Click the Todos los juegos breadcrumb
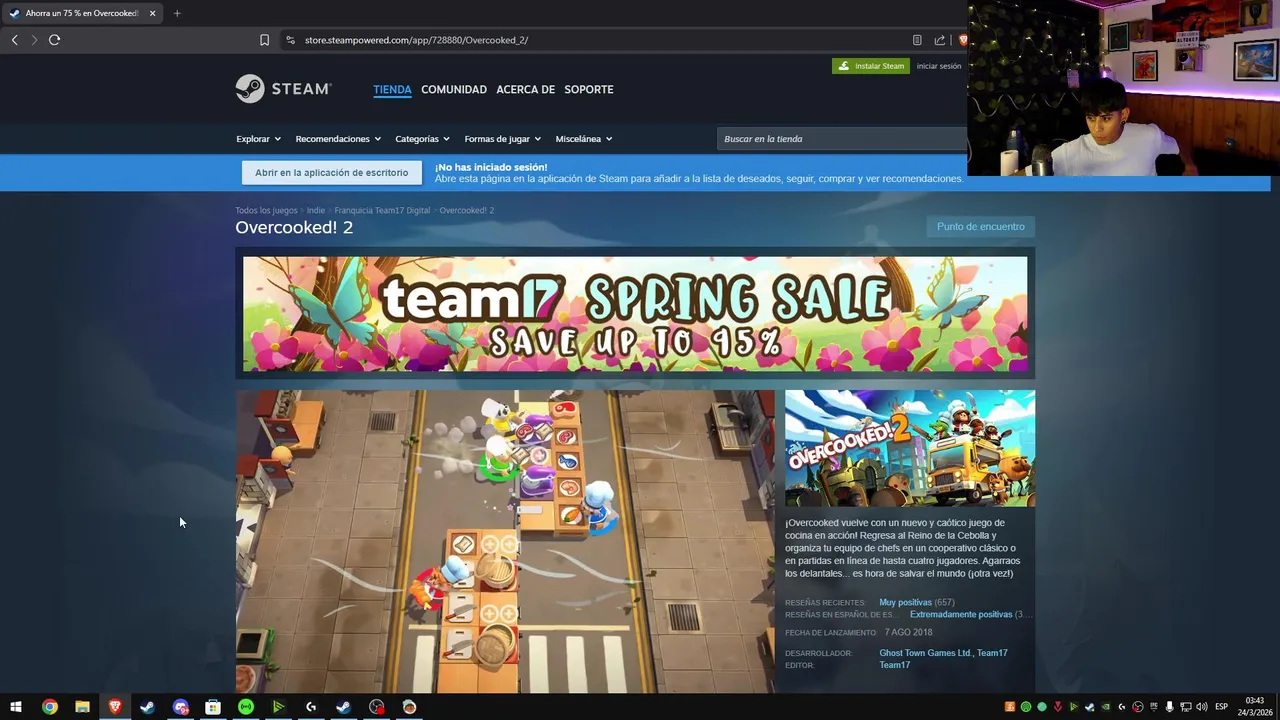 click(266, 210)
